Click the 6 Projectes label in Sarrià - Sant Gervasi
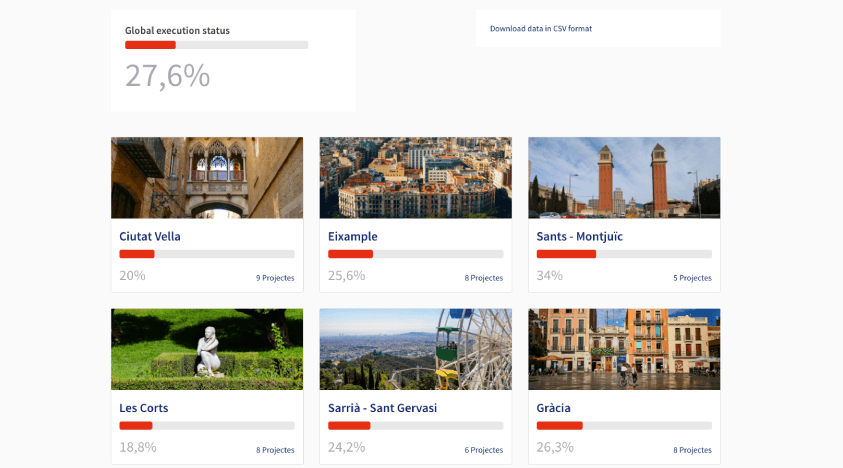843x468 pixels. 483,450
